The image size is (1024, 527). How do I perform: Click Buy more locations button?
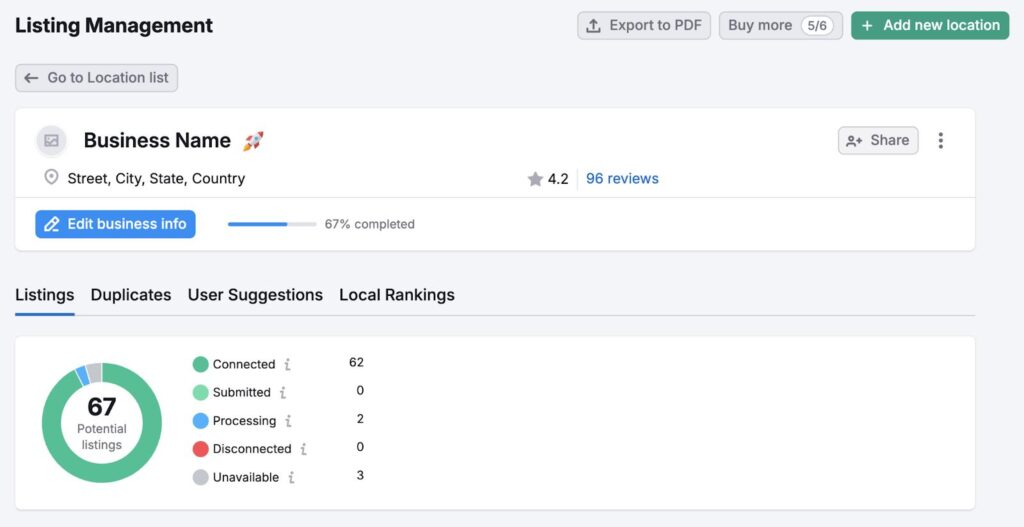(x=780, y=25)
